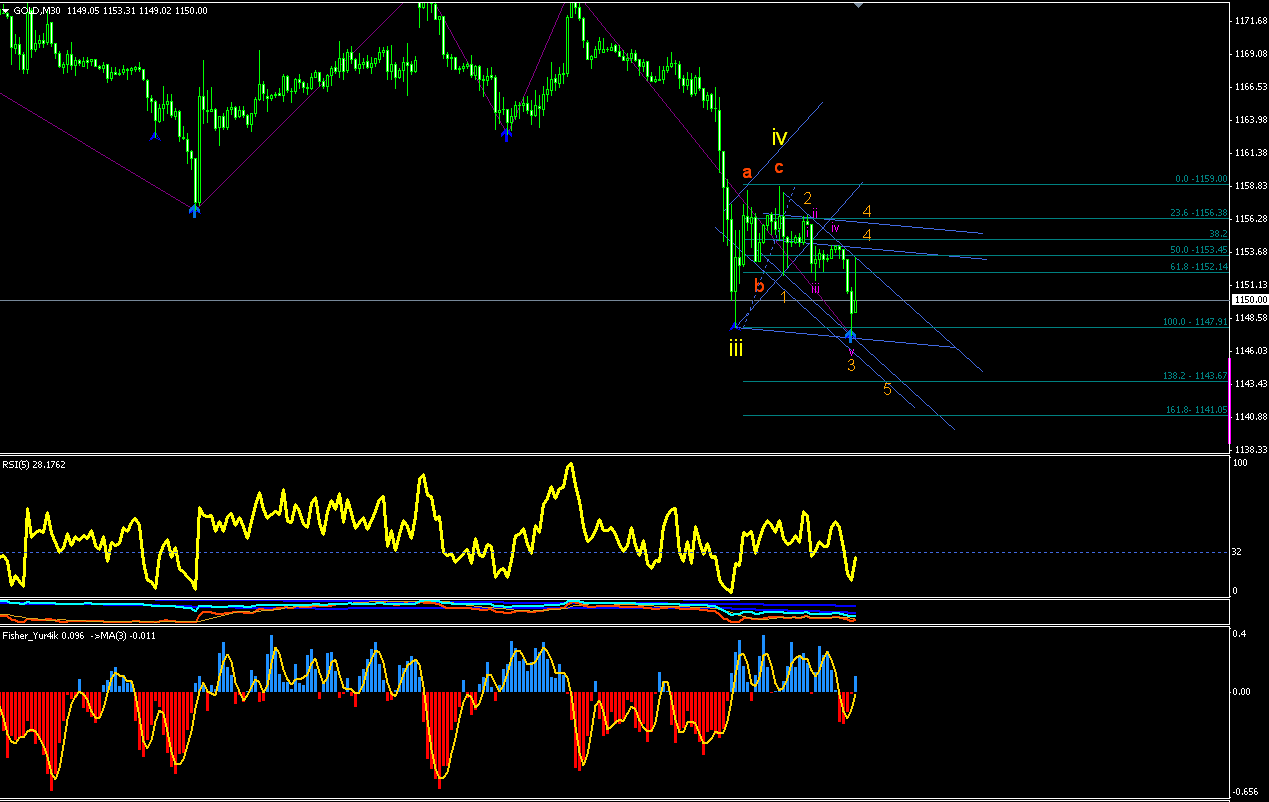Click price axis value 1156.28
This screenshot has width=1269, height=802.
[1251, 218]
